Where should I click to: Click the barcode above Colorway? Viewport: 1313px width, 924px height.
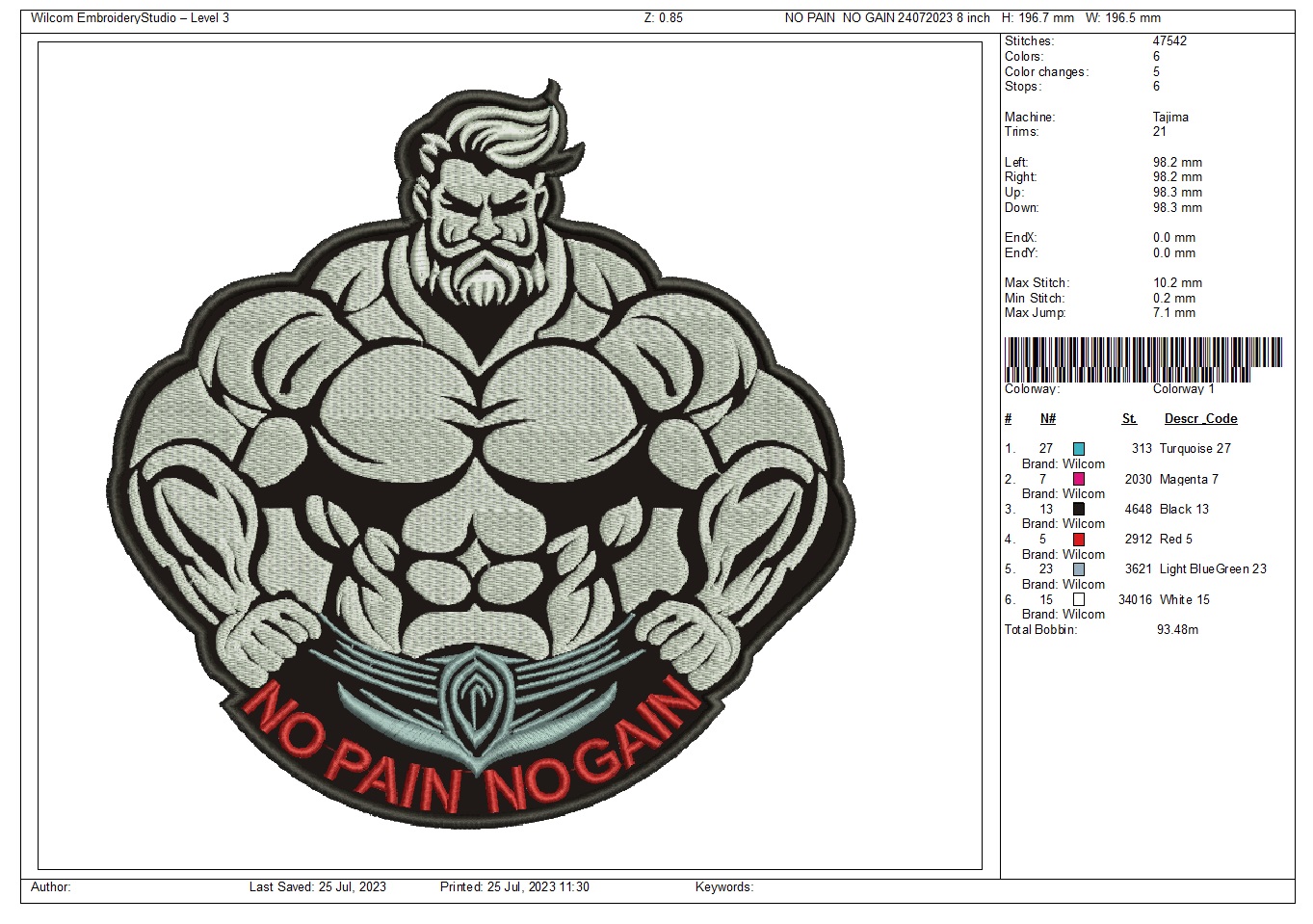1143,358
